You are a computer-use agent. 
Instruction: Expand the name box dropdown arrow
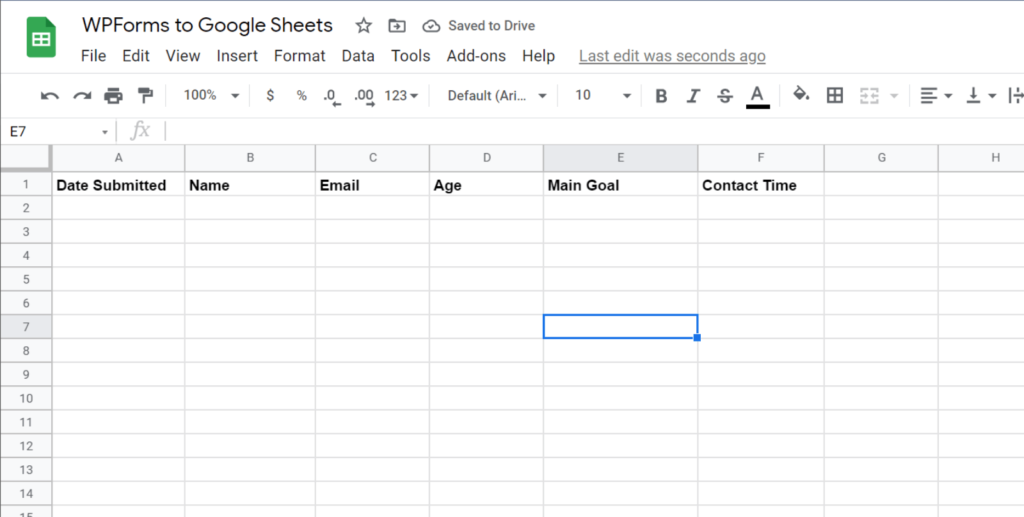click(104, 133)
